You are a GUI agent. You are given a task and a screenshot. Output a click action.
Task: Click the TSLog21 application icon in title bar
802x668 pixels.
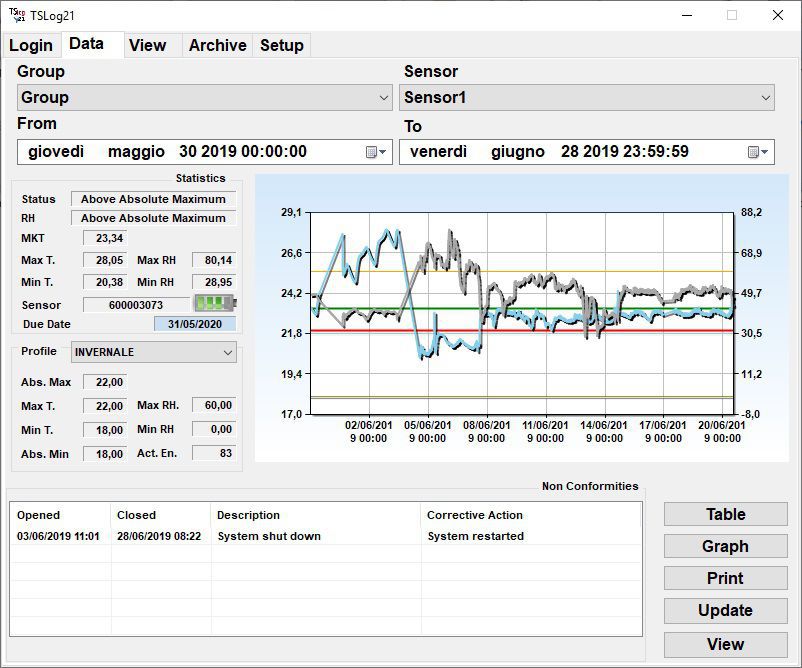pos(16,15)
